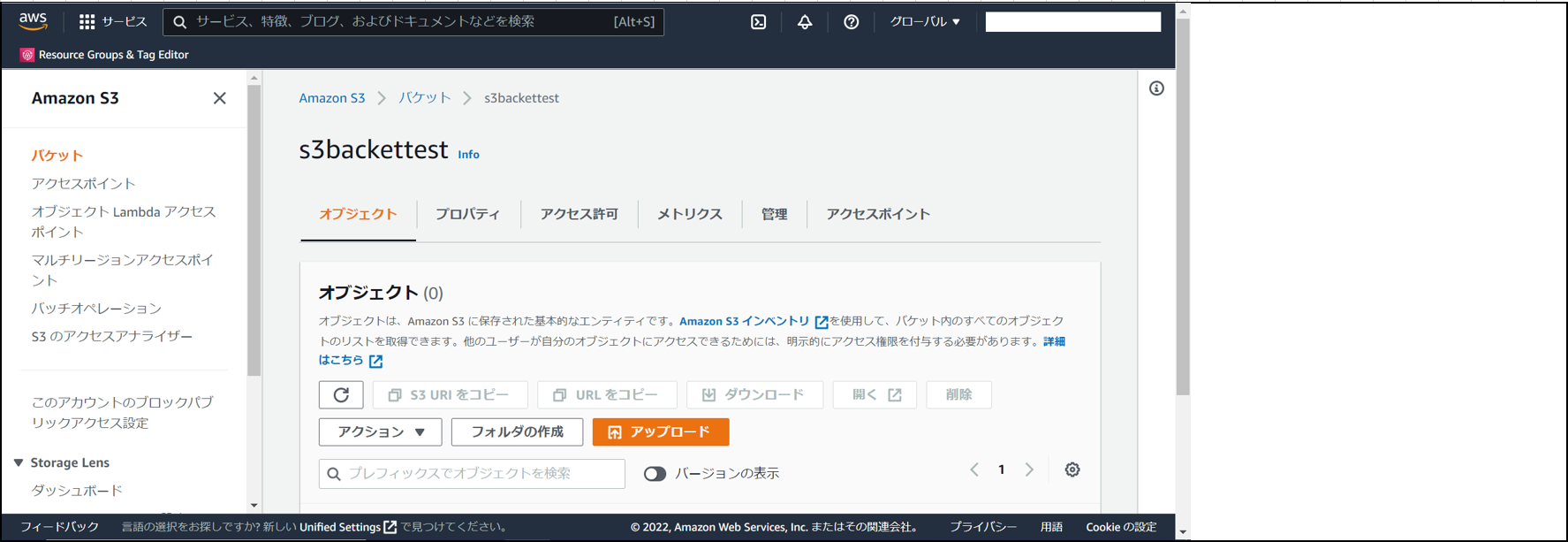
Task: Open プライバシー footer link
Action: 983,527
